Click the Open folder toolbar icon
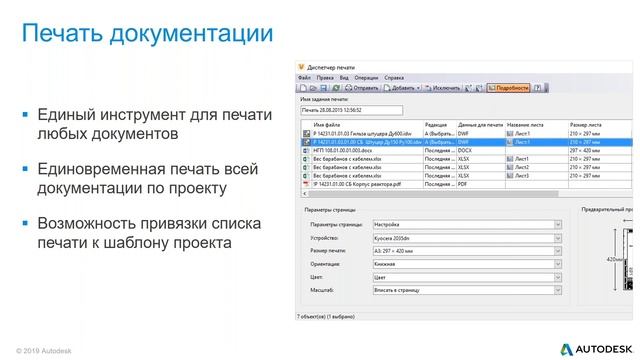640x360 pixels. click(313, 88)
